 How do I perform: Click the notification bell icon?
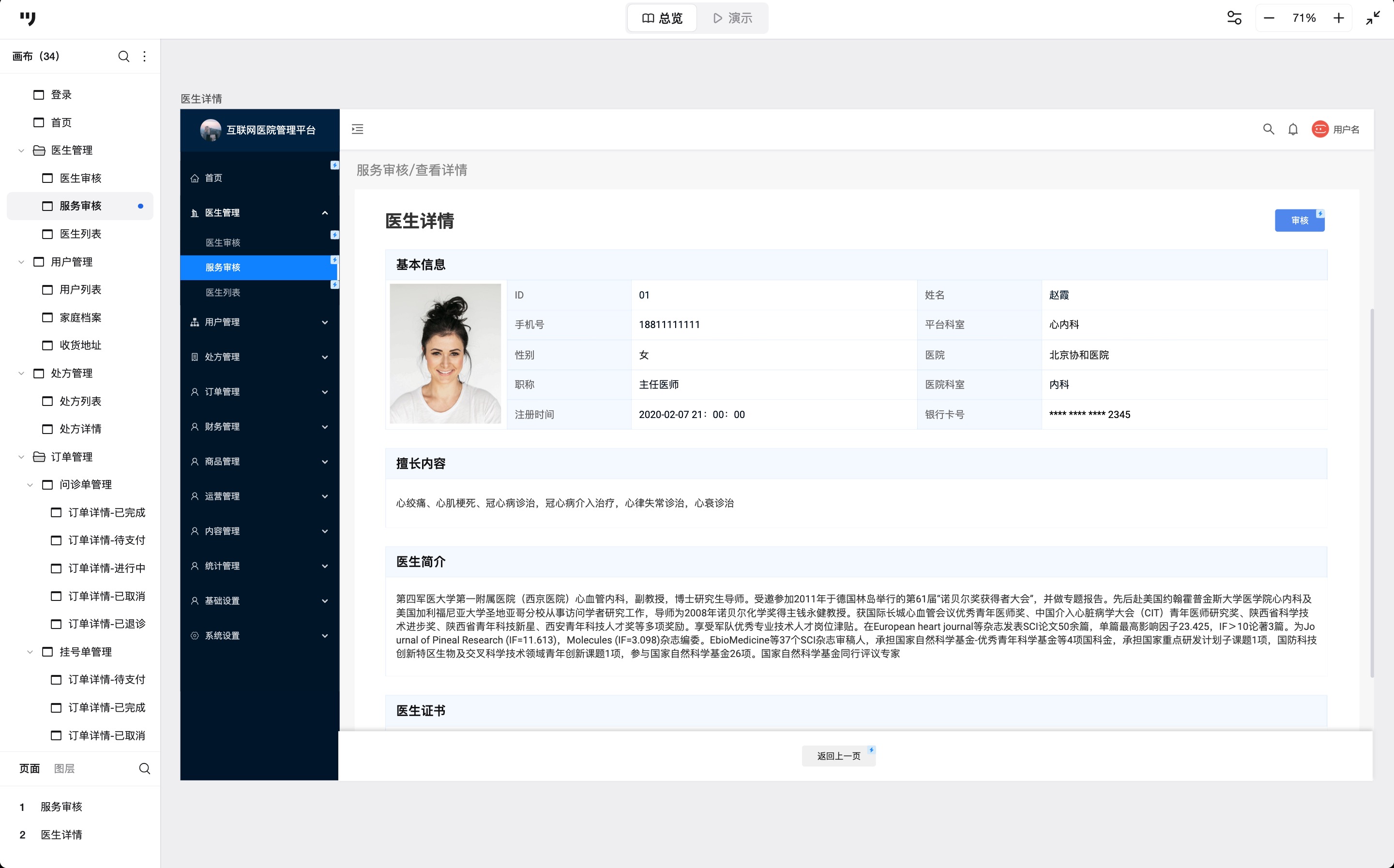click(x=1293, y=130)
